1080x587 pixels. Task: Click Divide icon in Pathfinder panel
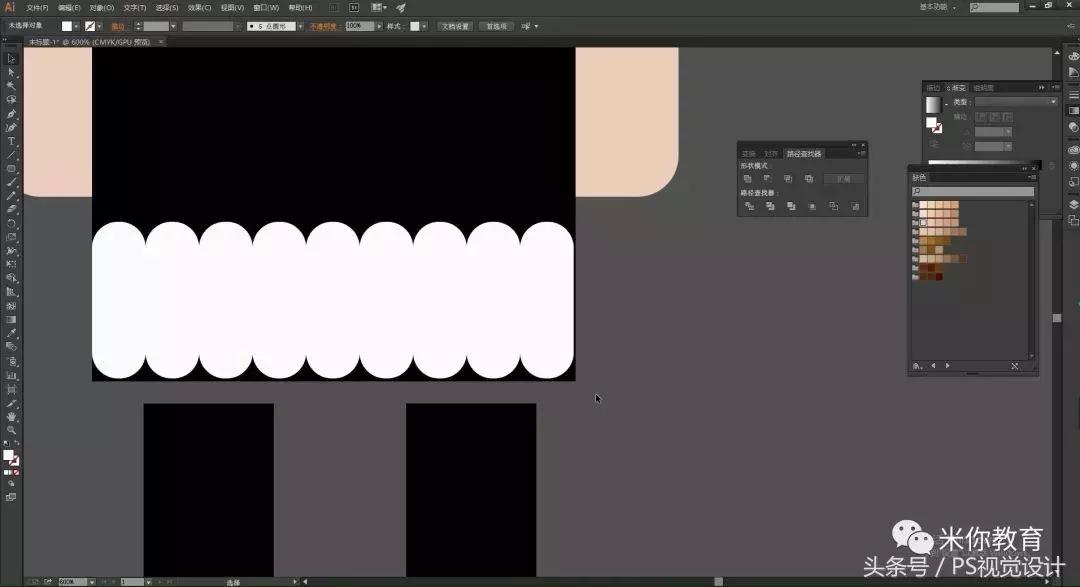(x=748, y=206)
